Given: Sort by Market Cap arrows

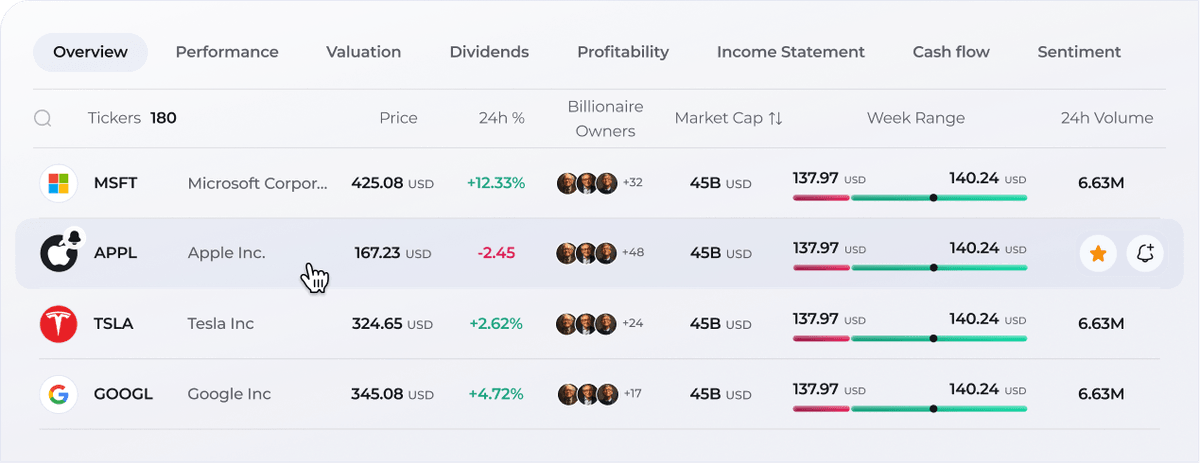Looking at the screenshot, I should (775, 118).
